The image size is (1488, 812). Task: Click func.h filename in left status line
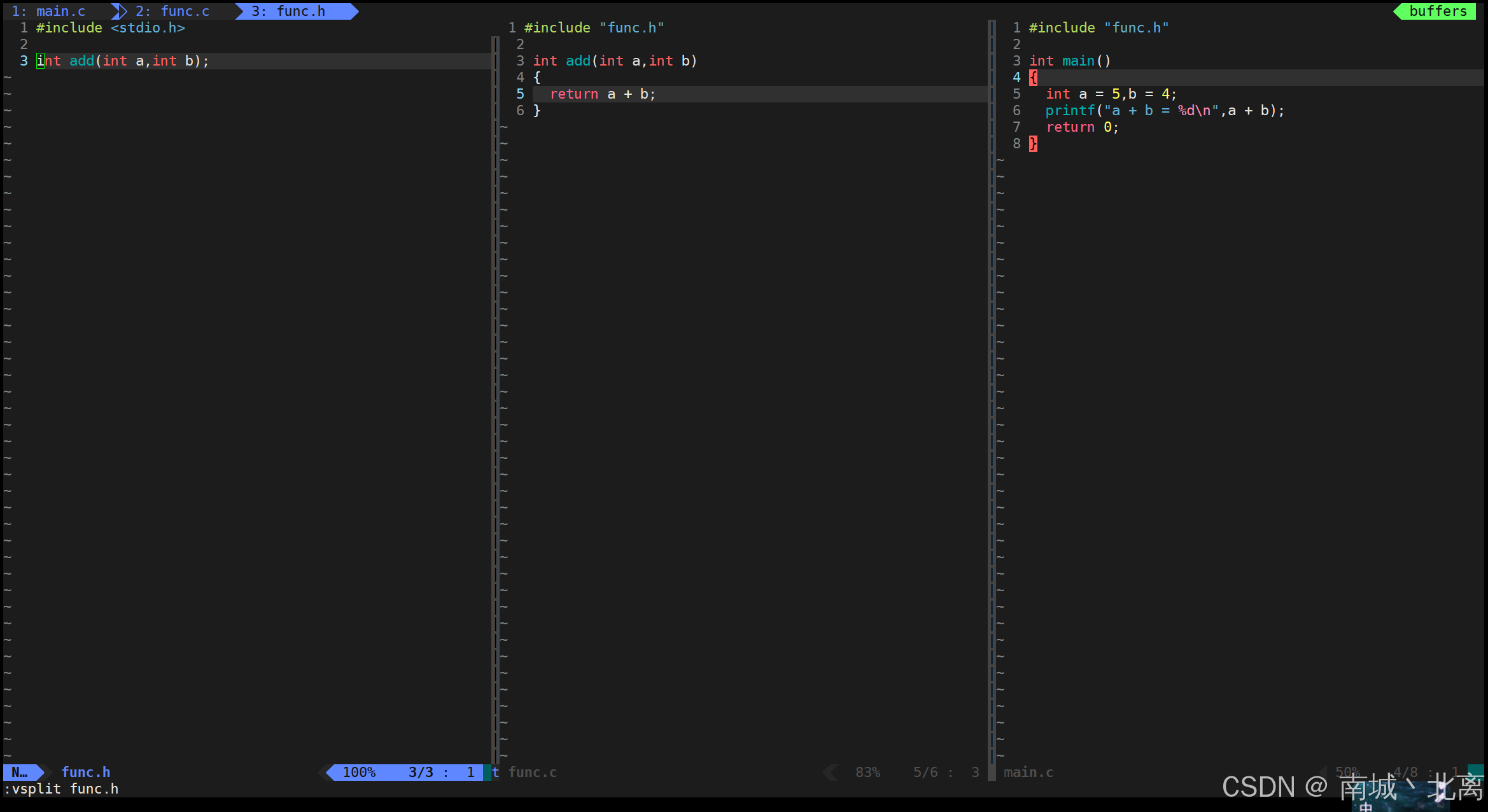point(85,772)
